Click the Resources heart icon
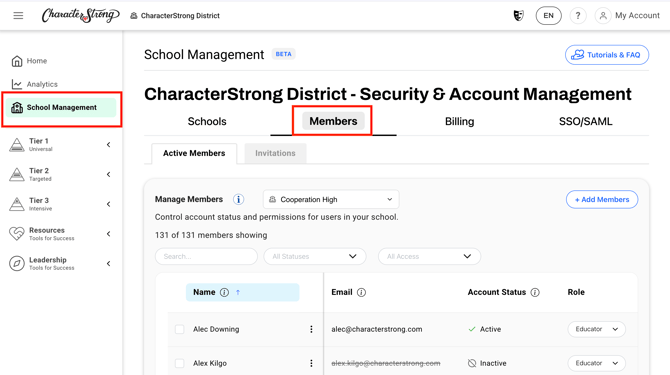Image resolution: width=670 pixels, height=375 pixels. point(17,234)
